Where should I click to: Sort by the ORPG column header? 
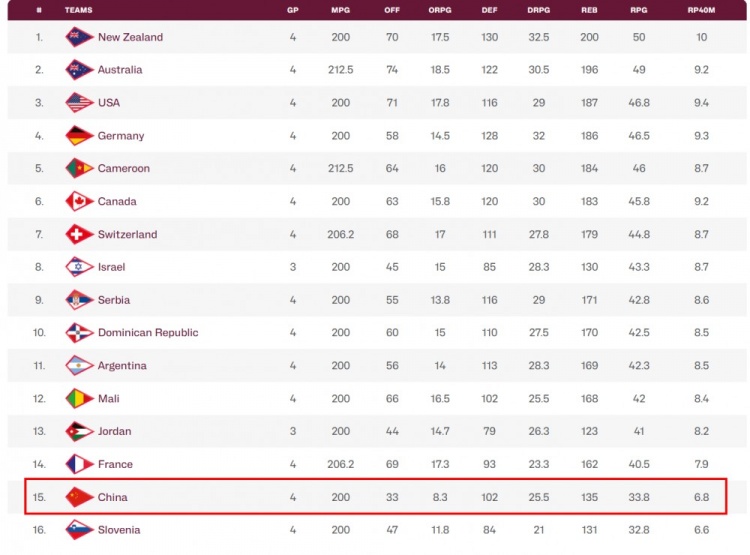click(x=439, y=9)
